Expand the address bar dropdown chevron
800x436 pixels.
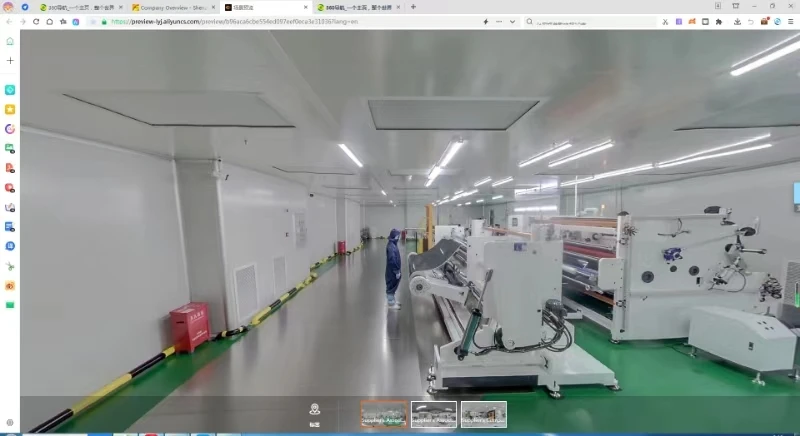[x=513, y=21]
